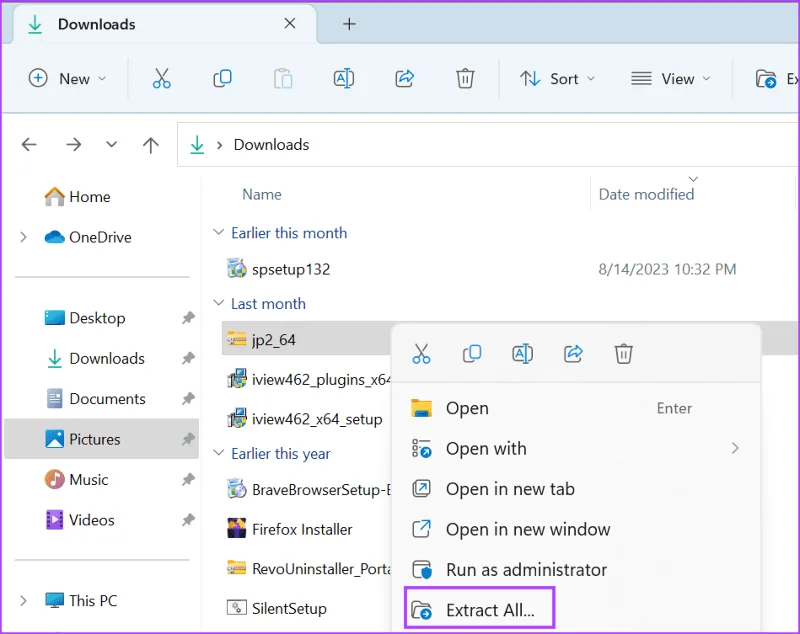Image resolution: width=800 pixels, height=634 pixels.
Task: Expand the address bar chevron before Downloads
Action: (219, 145)
